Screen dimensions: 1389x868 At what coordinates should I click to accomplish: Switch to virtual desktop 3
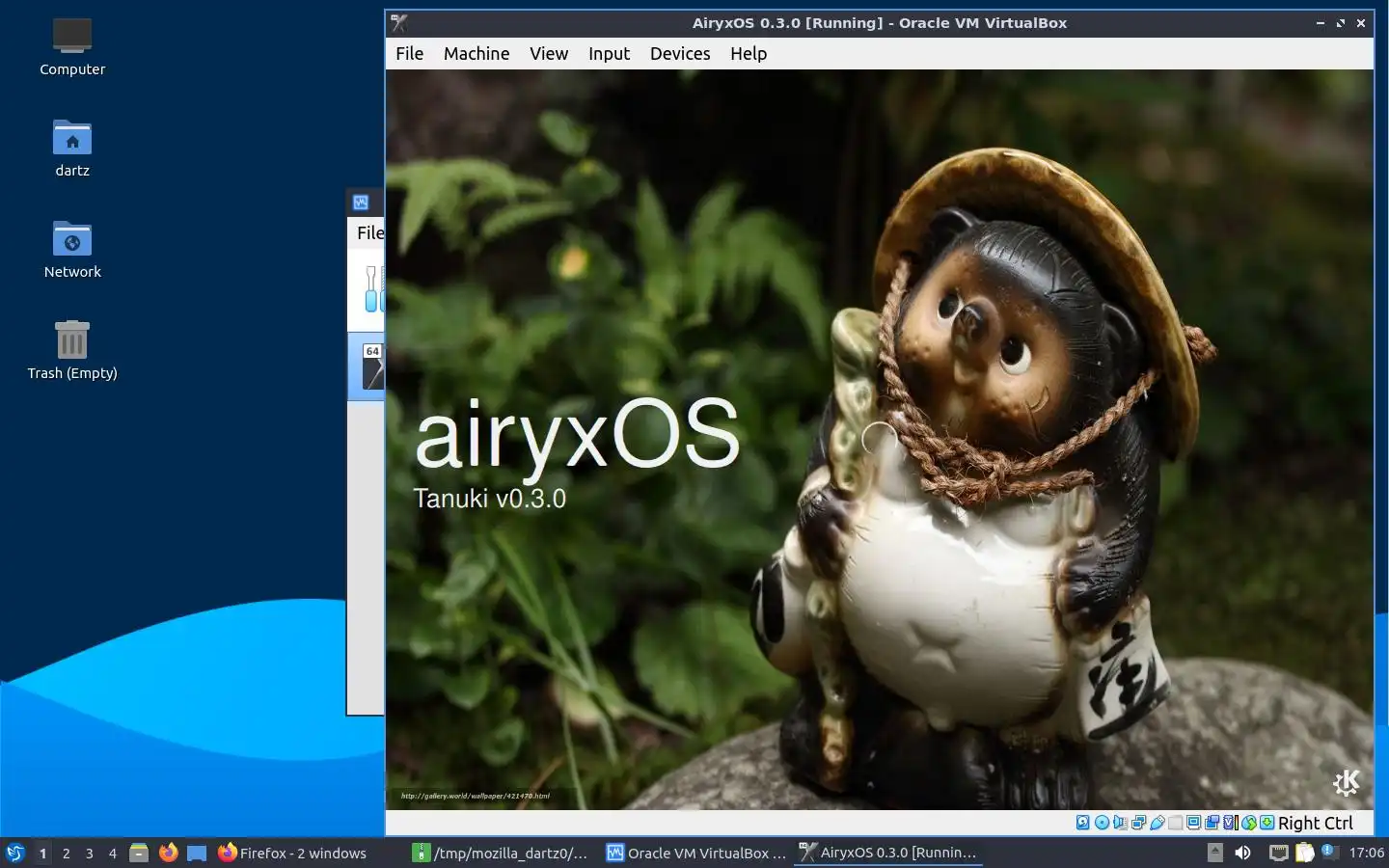point(89,853)
